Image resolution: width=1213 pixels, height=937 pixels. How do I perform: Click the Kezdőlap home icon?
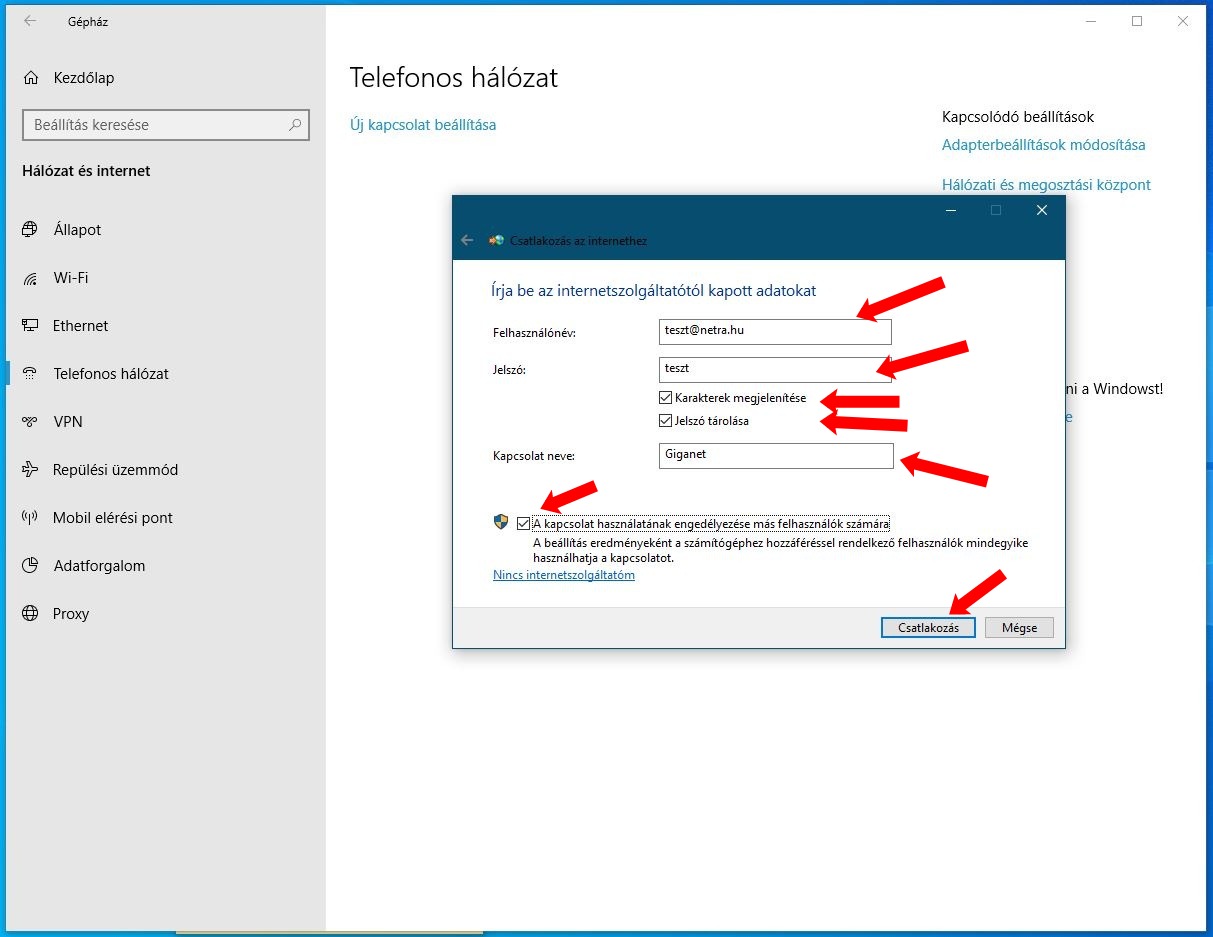pos(32,78)
